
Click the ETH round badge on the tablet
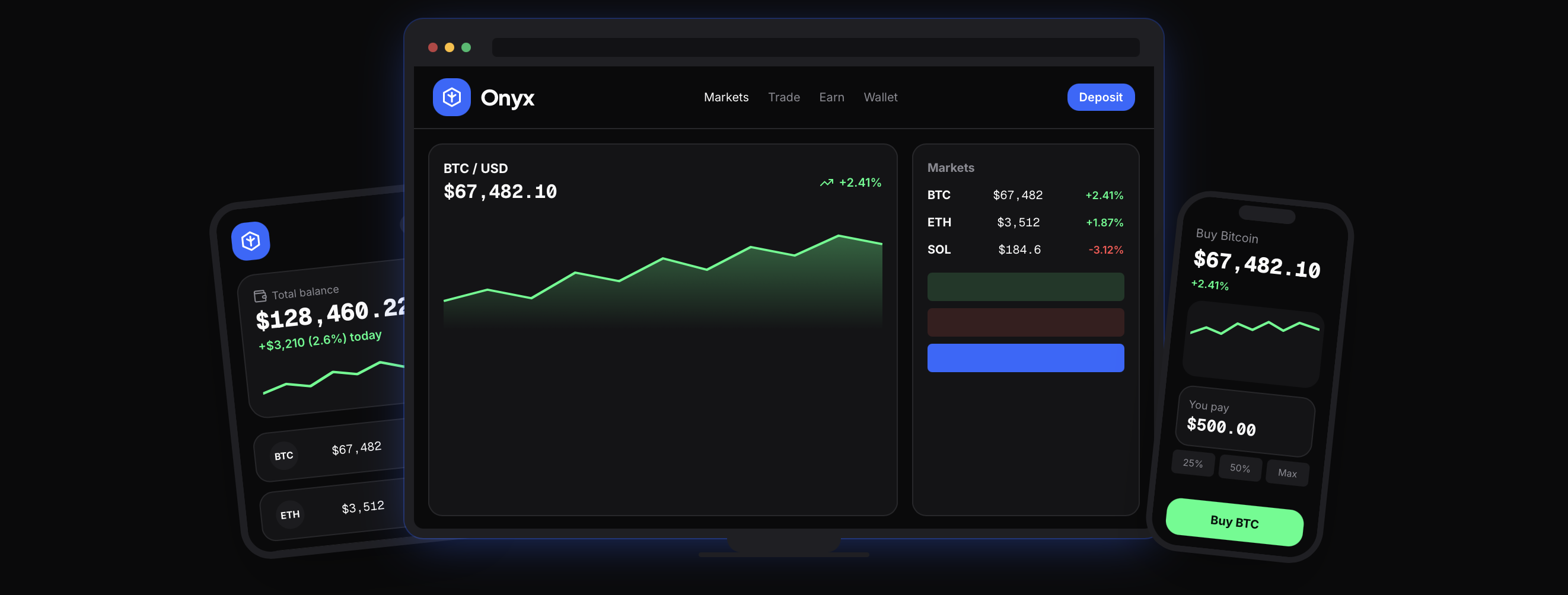pos(290,514)
